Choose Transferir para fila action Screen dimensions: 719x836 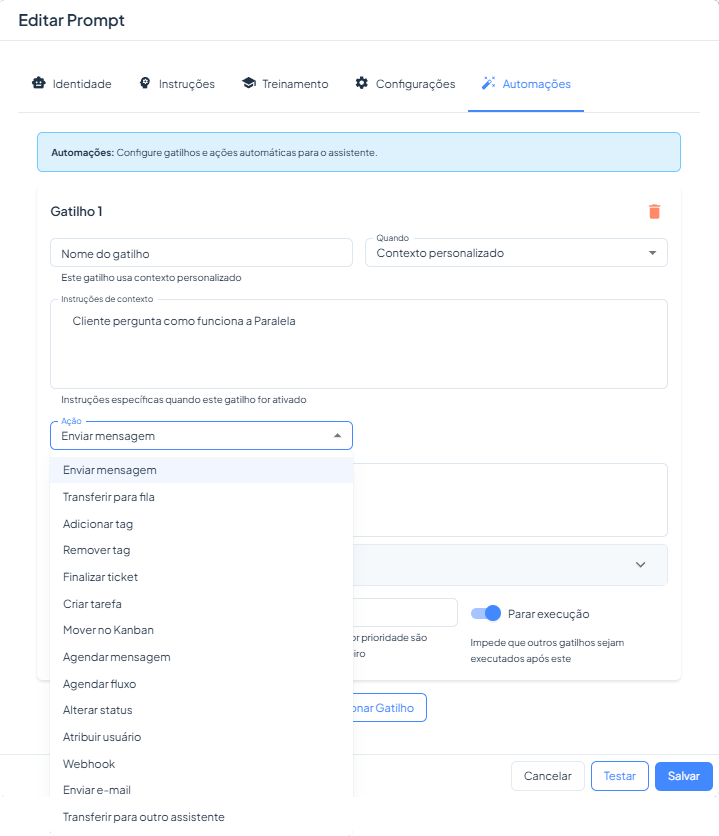click(201, 497)
